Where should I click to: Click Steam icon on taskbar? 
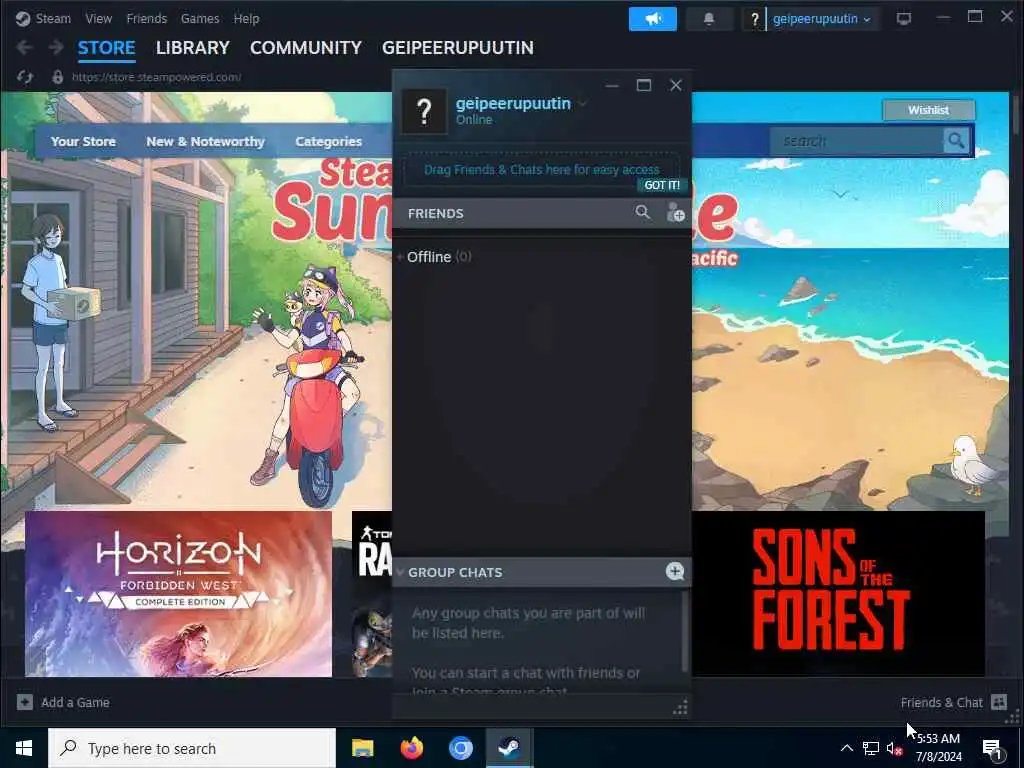[509, 748]
